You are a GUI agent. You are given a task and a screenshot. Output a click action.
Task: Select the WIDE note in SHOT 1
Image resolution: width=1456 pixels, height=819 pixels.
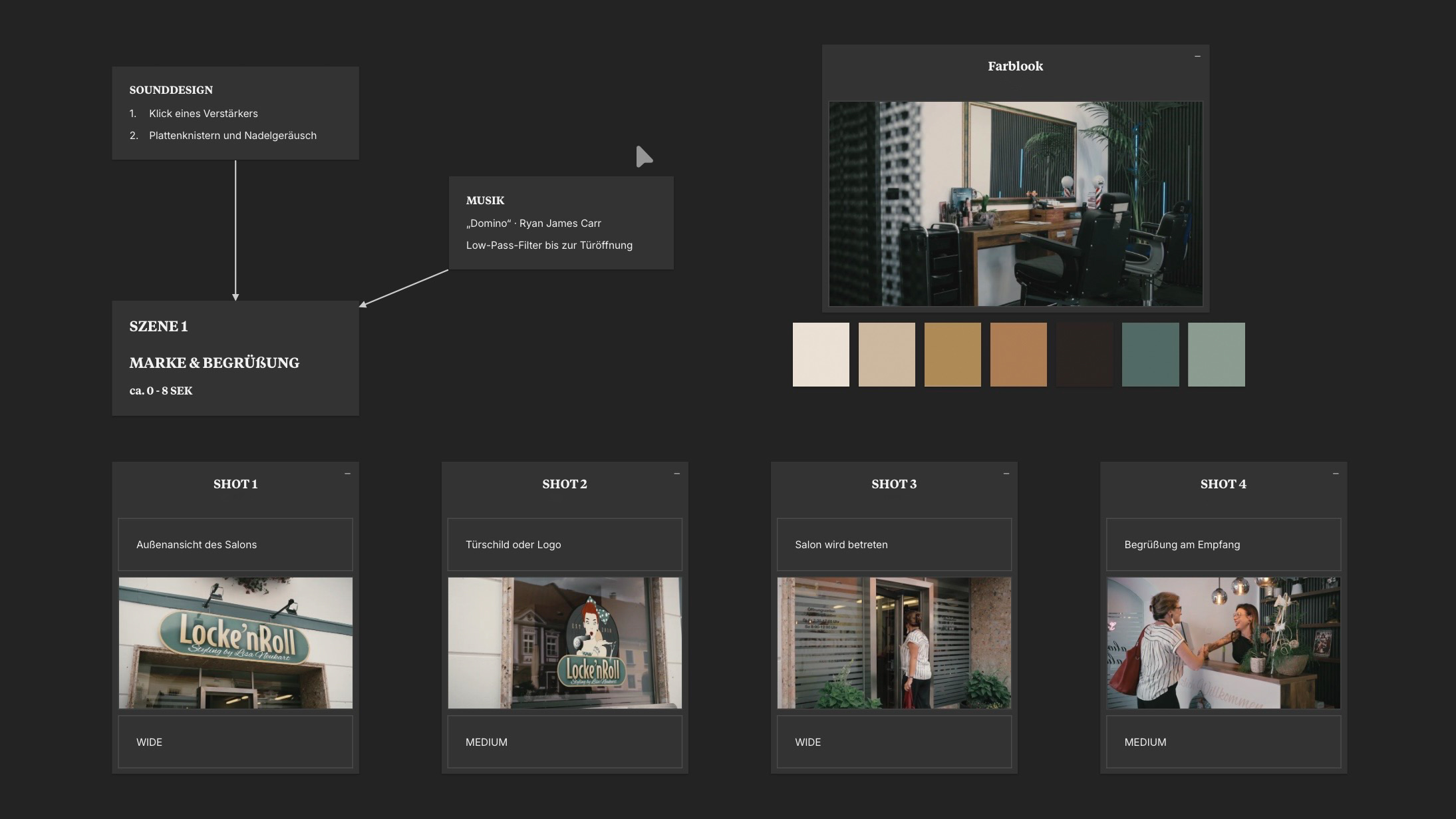tap(235, 742)
